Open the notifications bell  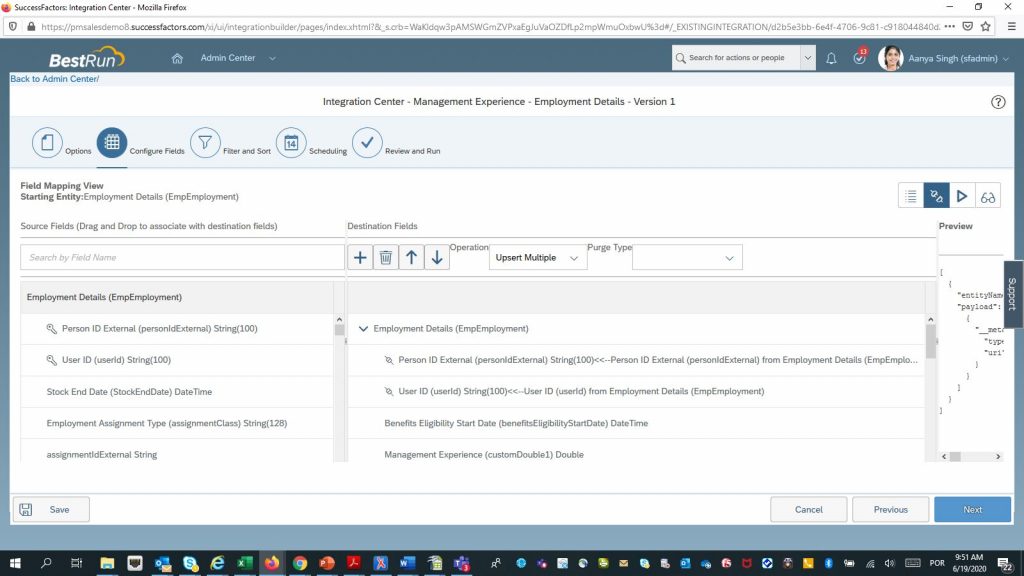tap(831, 58)
